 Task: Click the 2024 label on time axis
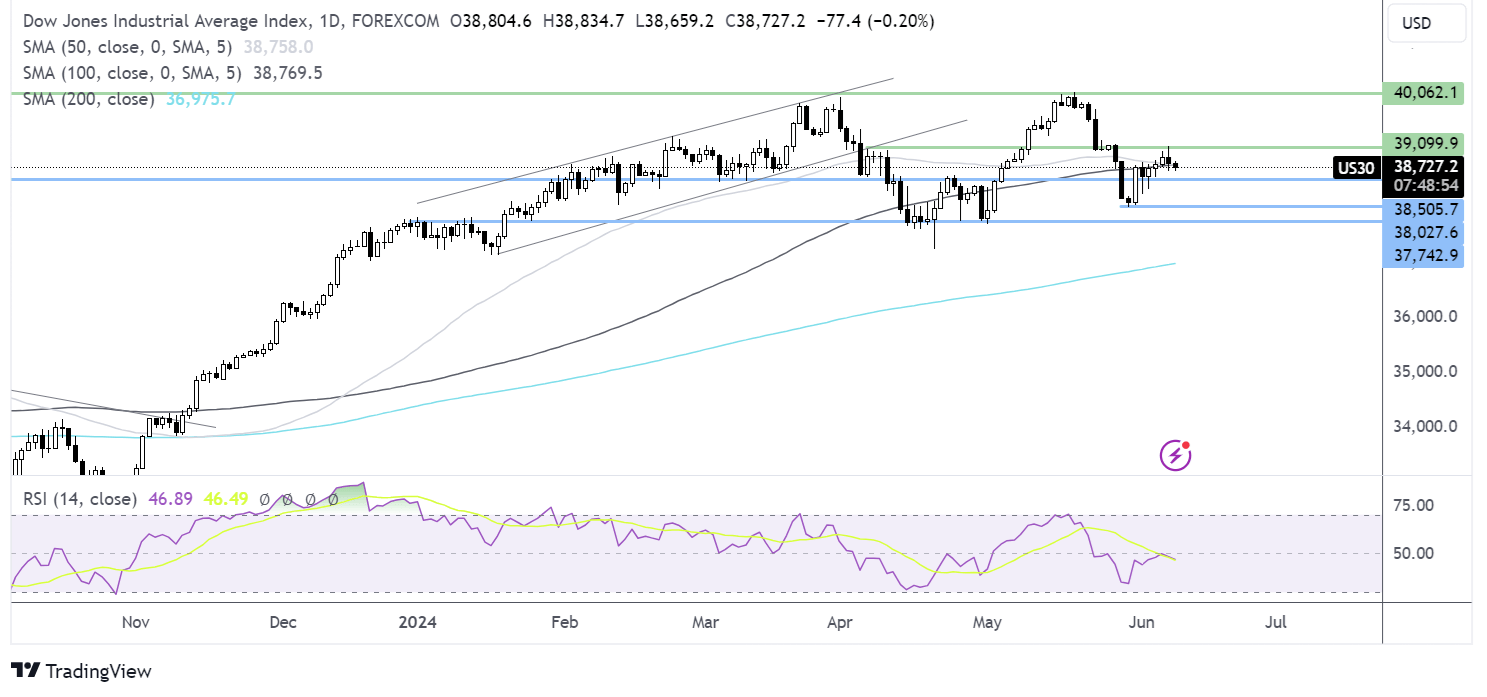(417, 622)
